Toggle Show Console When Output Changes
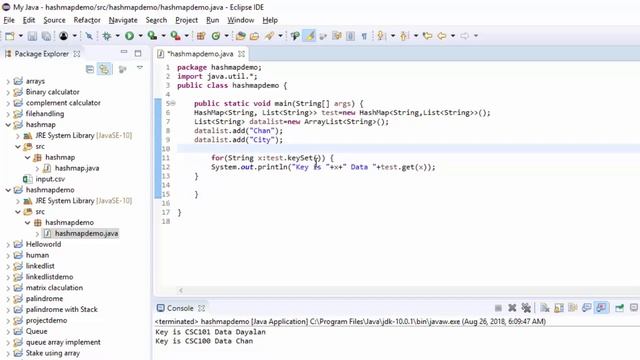640x360 pixels. (x=587, y=308)
